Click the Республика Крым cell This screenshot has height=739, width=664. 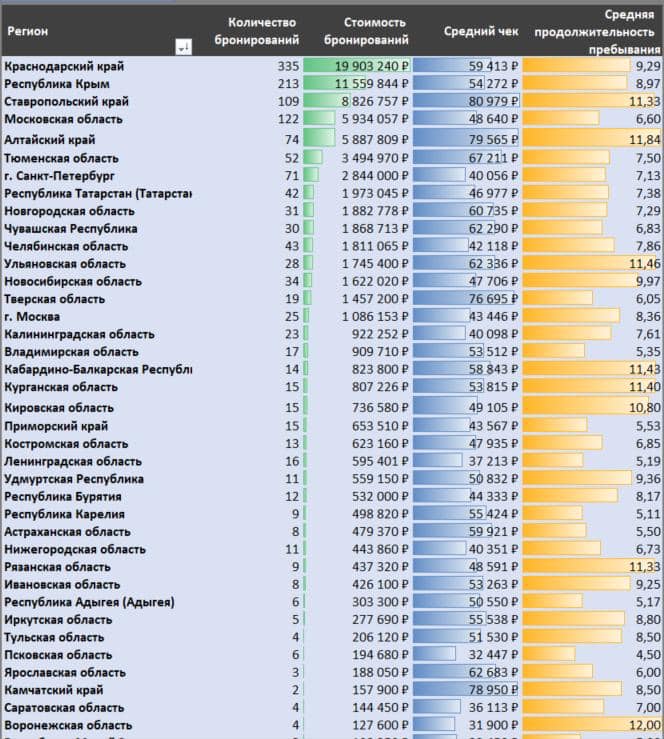[x=57, y=84]
